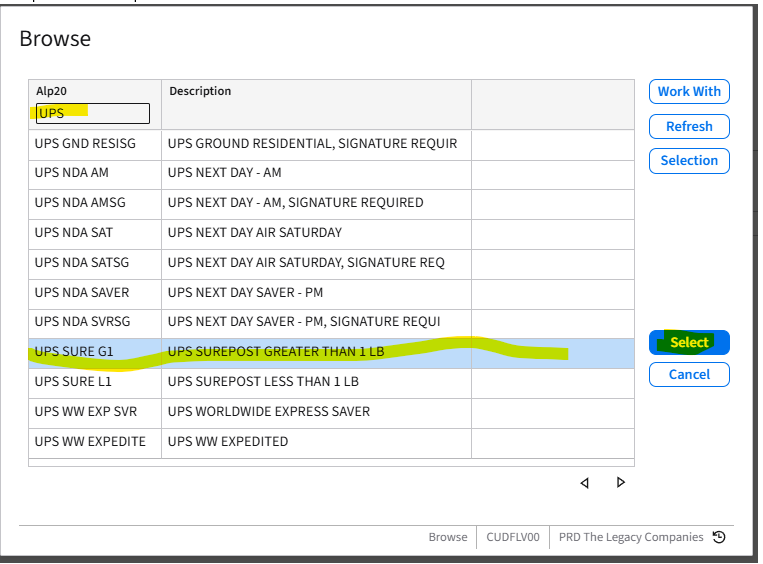Select the UPS NDA AMSG code
Screen dimensions: 763x564
click(x=80, y=202)
